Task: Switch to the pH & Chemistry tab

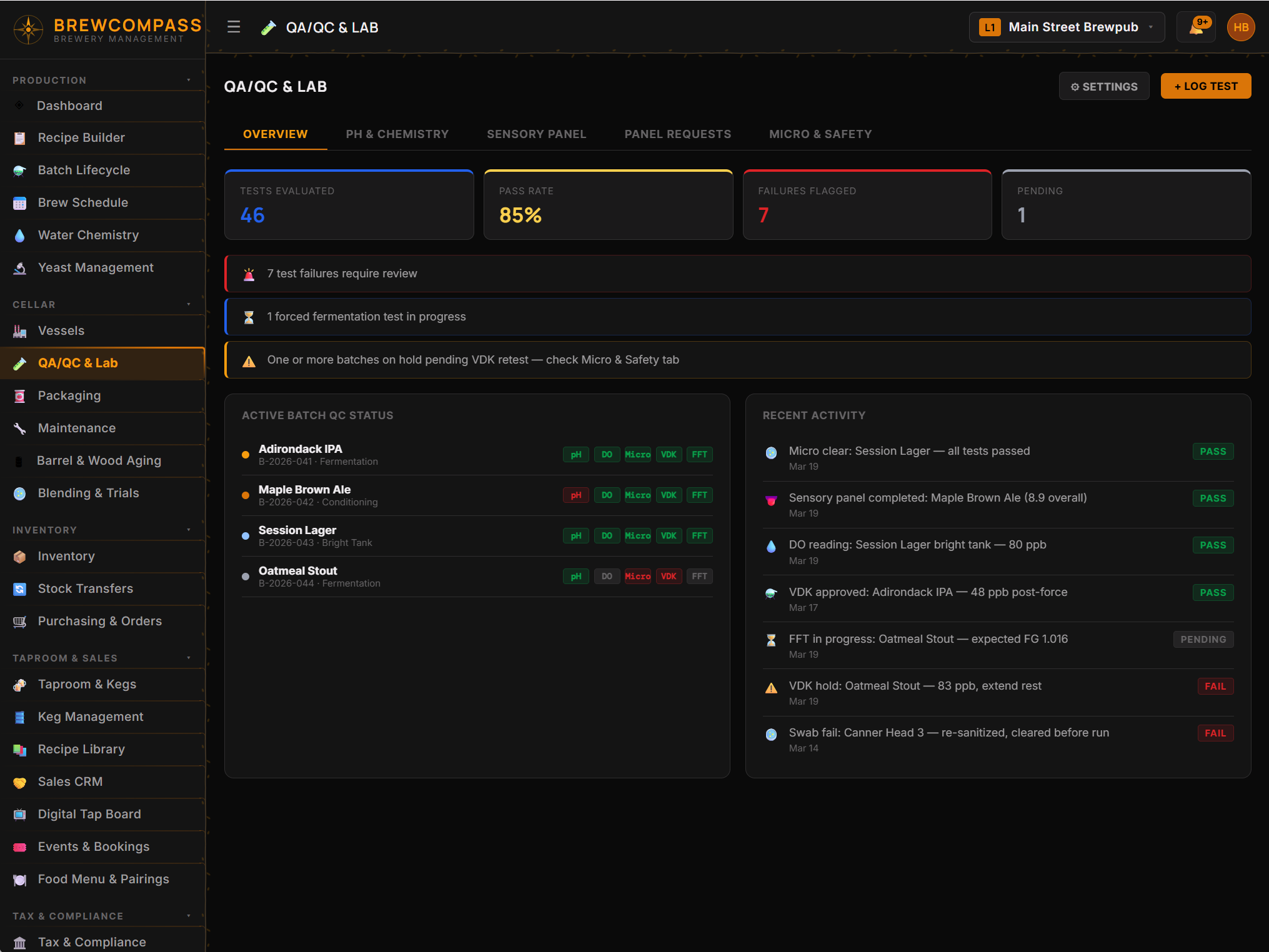Action: point(397,134)
